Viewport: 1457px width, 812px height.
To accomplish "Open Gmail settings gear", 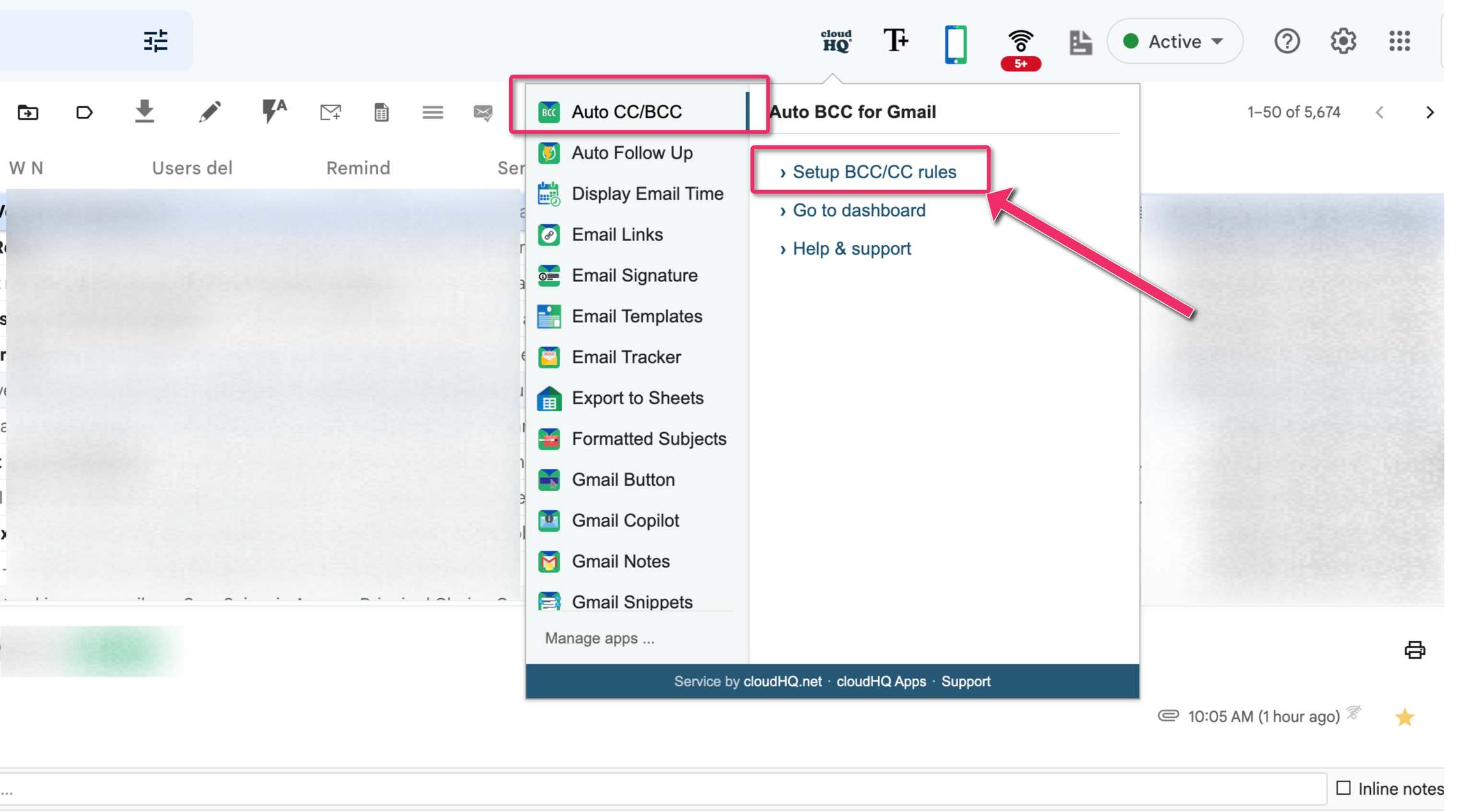I will (1343, 41).
